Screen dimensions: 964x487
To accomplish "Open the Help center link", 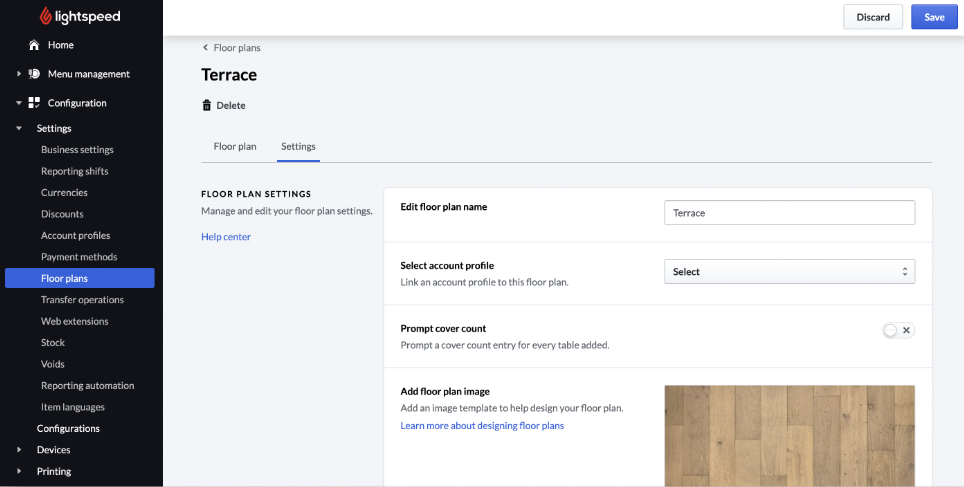I will coord(226,237).
